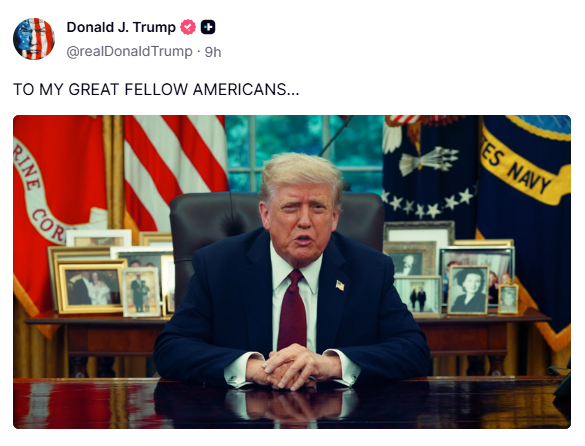Click the speaker's face in the video thumbnail

coord(301,220)
